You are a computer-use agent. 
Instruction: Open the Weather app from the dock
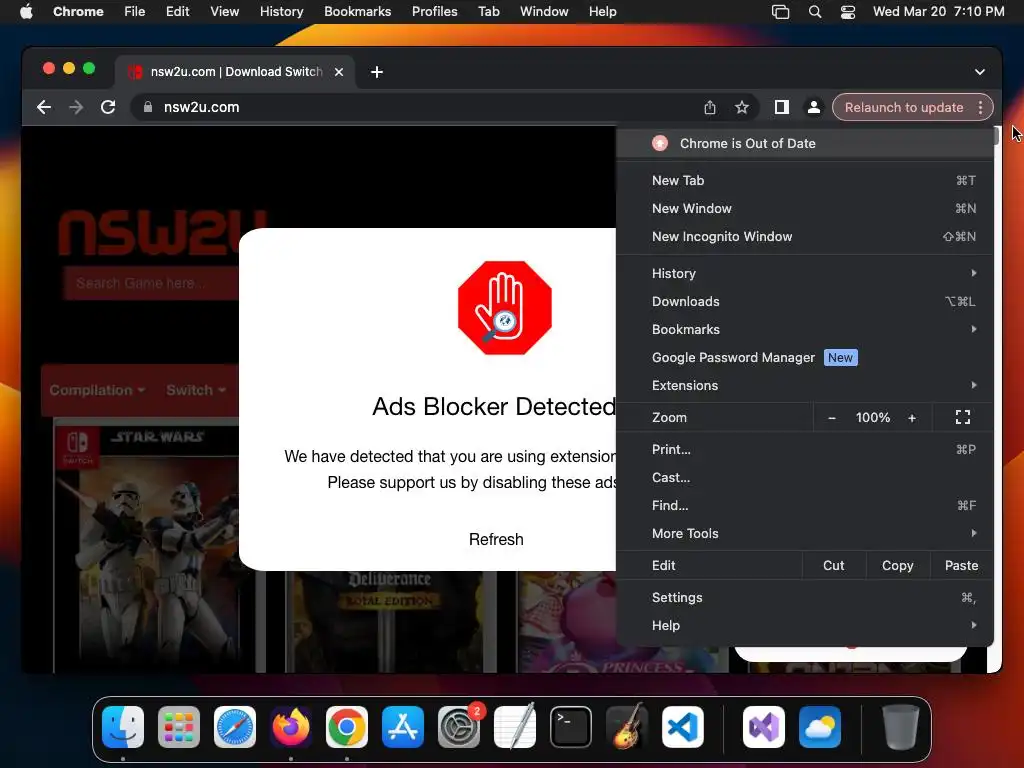click(x=820, y=727)
